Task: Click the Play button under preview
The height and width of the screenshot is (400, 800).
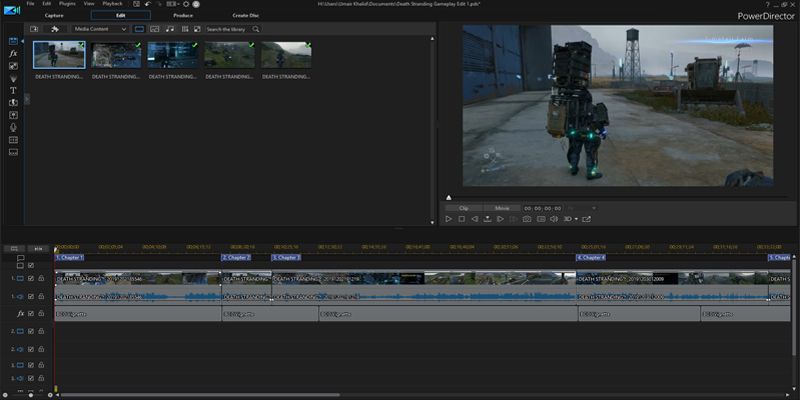Action: point(449,218)
